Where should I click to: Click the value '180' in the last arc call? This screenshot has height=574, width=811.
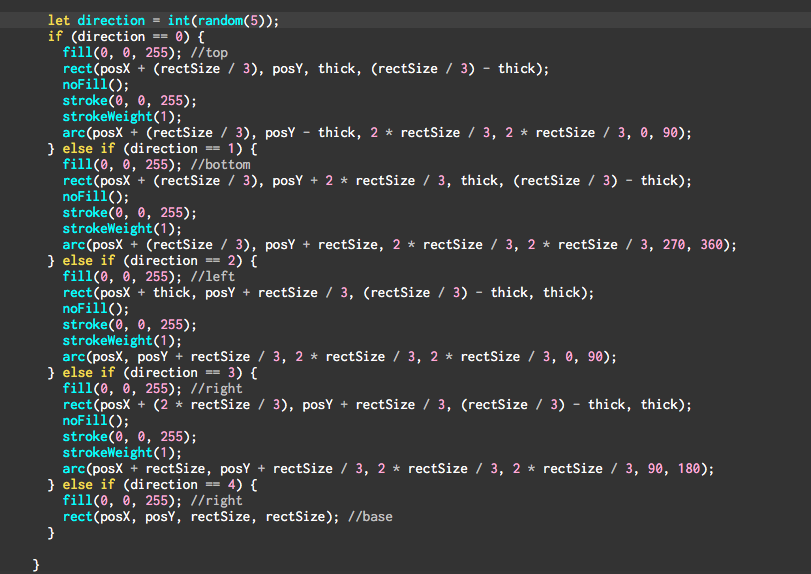(689, 469)
